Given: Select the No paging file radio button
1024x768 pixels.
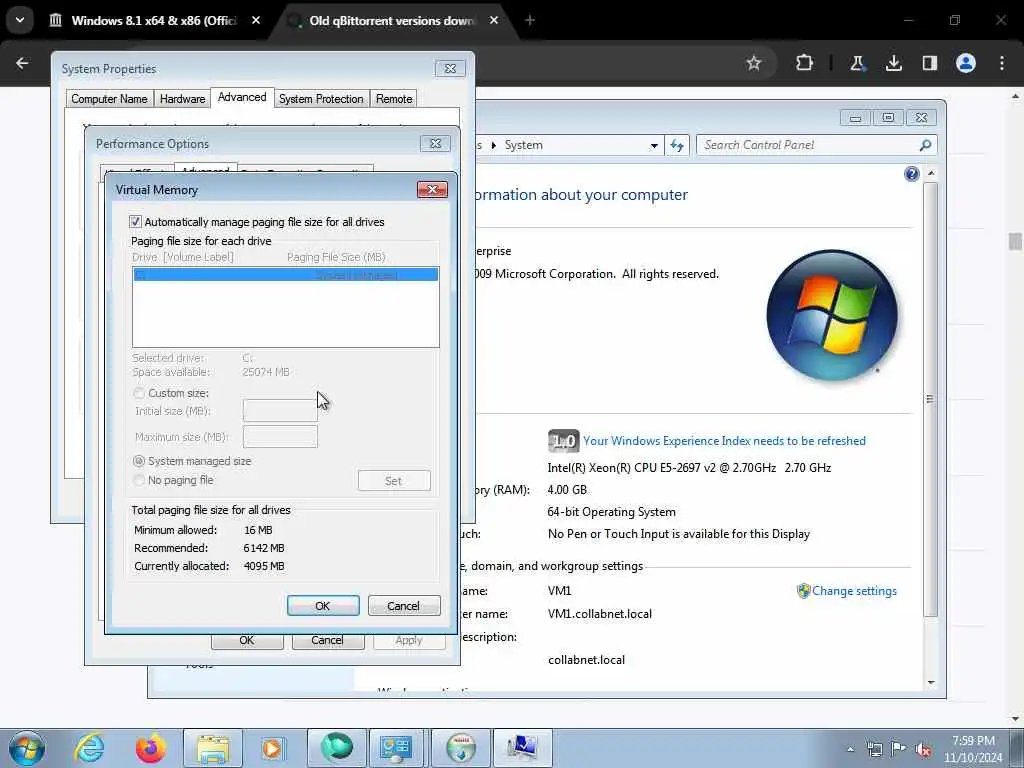Looking at the screenshot, I should [x=138, y=480].
